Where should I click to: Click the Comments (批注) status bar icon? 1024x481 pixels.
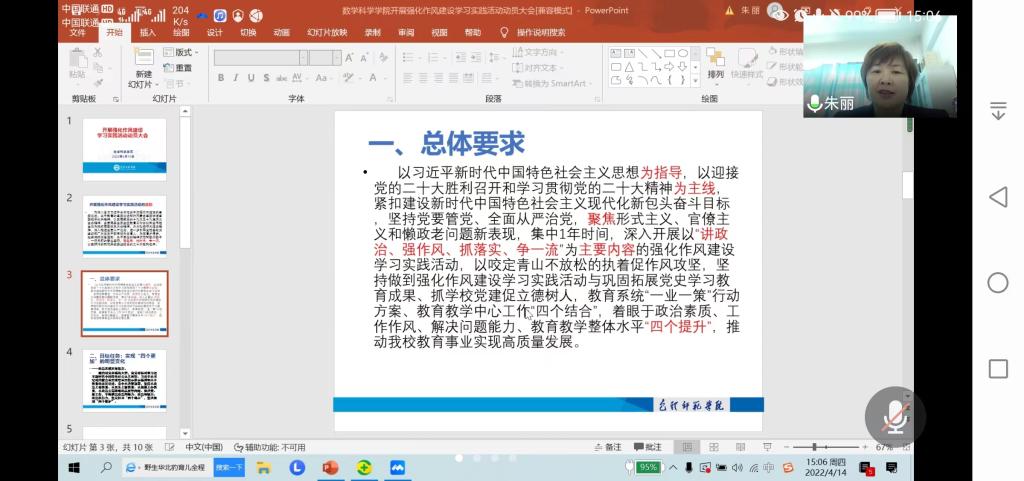click(648, 447)
